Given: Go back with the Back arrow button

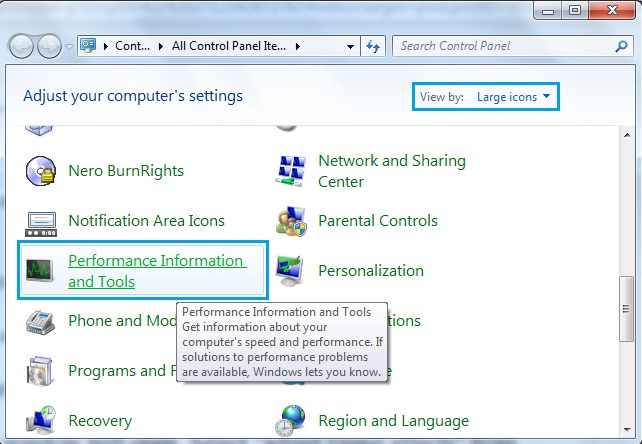Looking at the screenshot, I should pyautogui.click(x=21, y=46).
